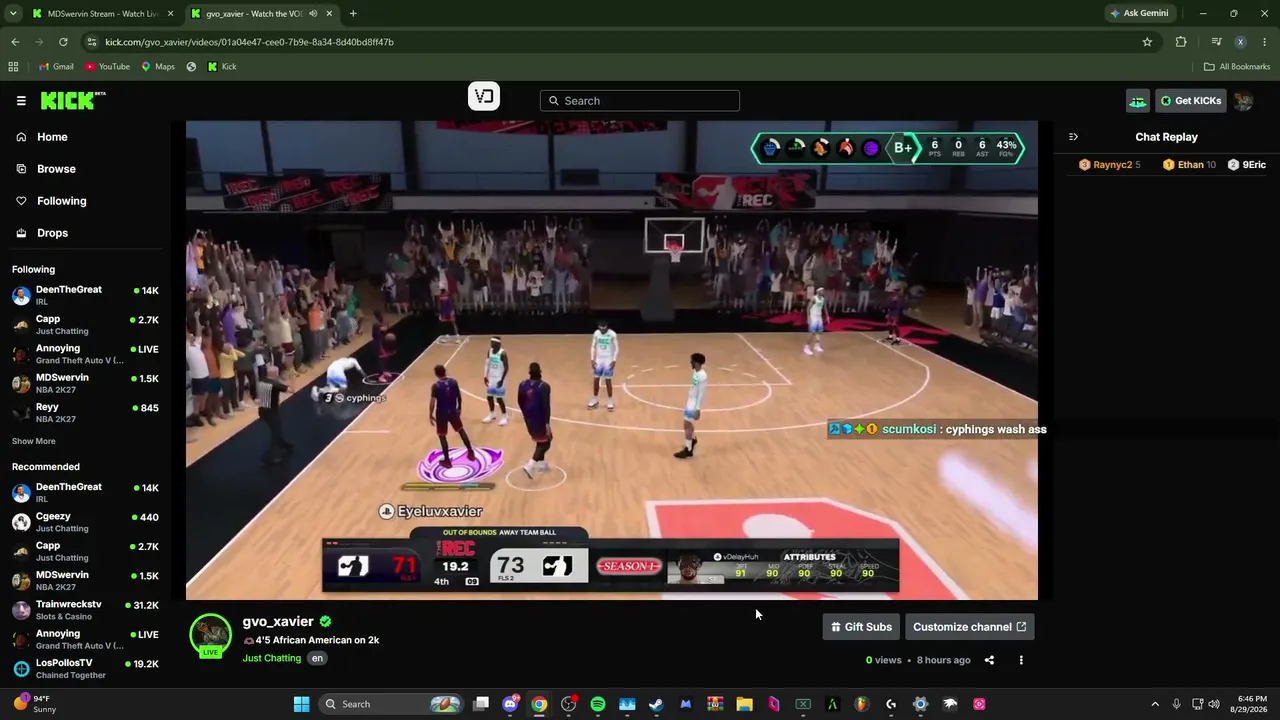Click the Gift Subs button

point(861,627)
